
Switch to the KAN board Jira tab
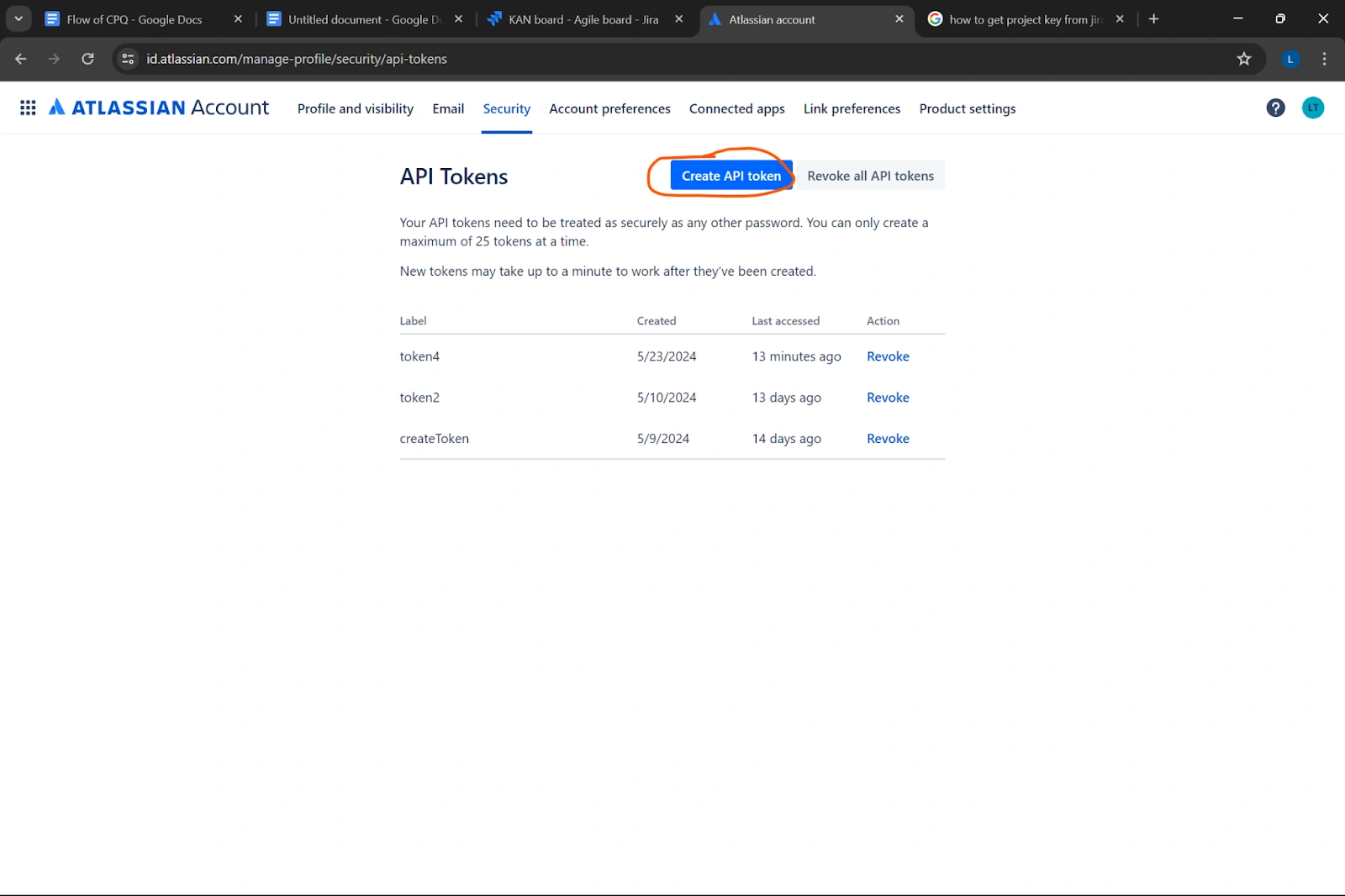click(x=580, y=18)
